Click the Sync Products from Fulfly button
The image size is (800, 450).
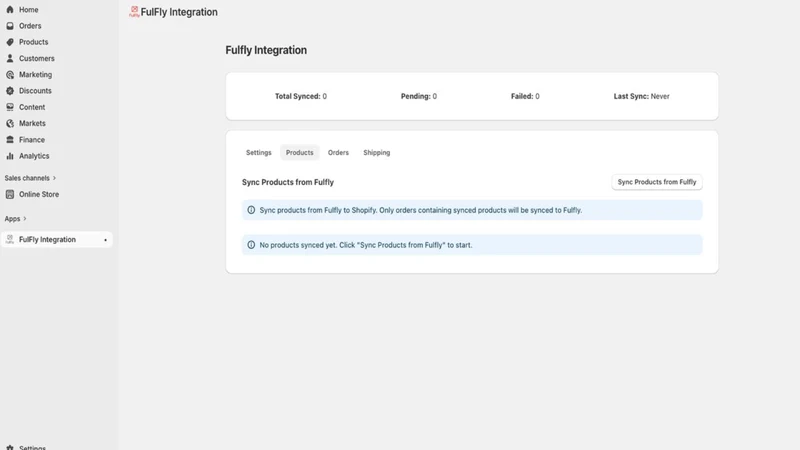point(657,182)
